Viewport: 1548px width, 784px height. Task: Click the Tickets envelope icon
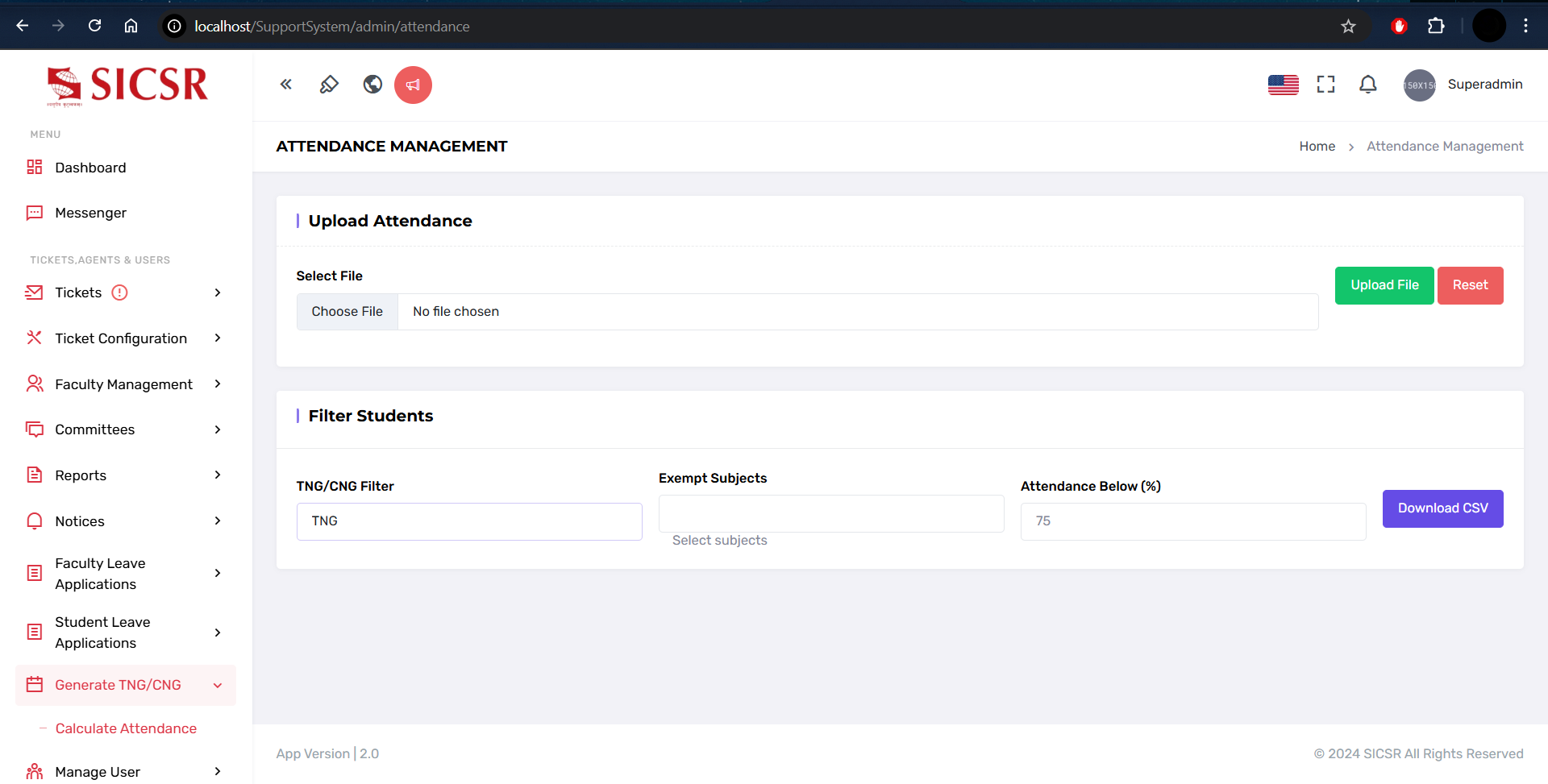point(35,292)
